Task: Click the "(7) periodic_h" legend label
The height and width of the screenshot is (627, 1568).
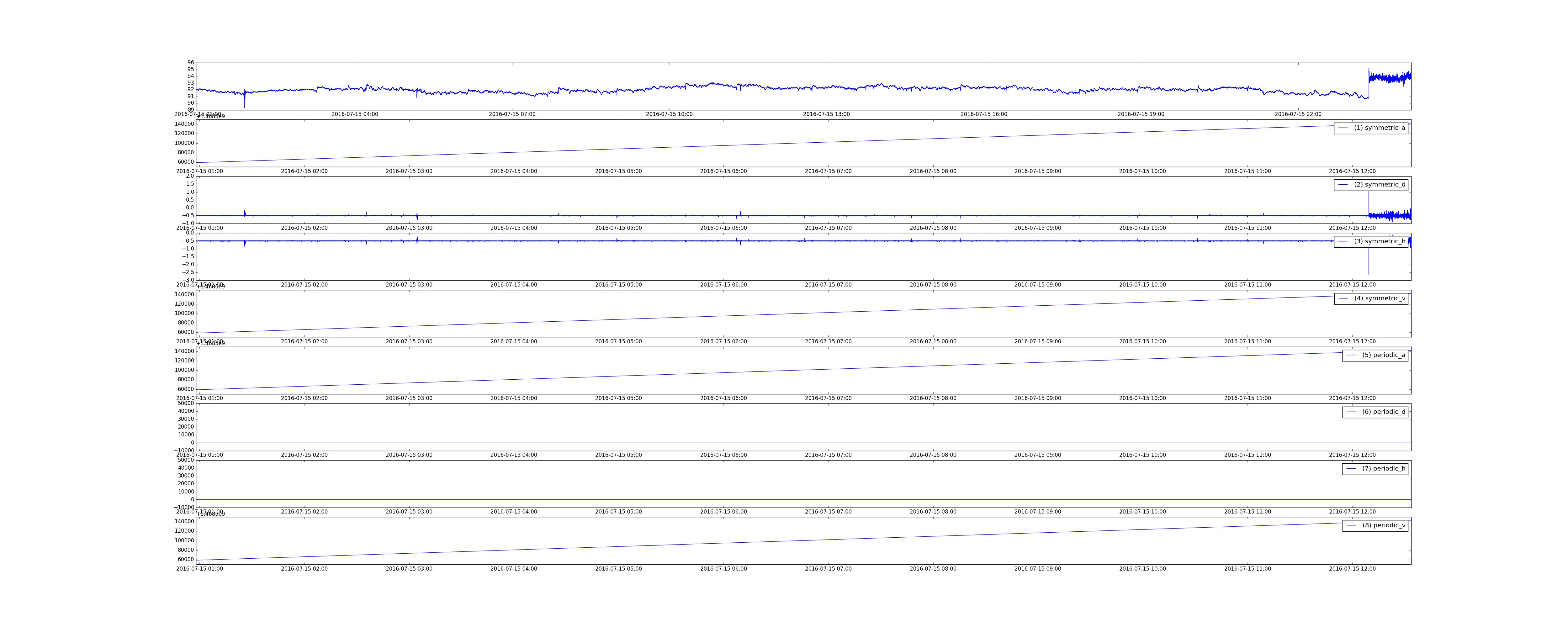Action: (1384, 468)
